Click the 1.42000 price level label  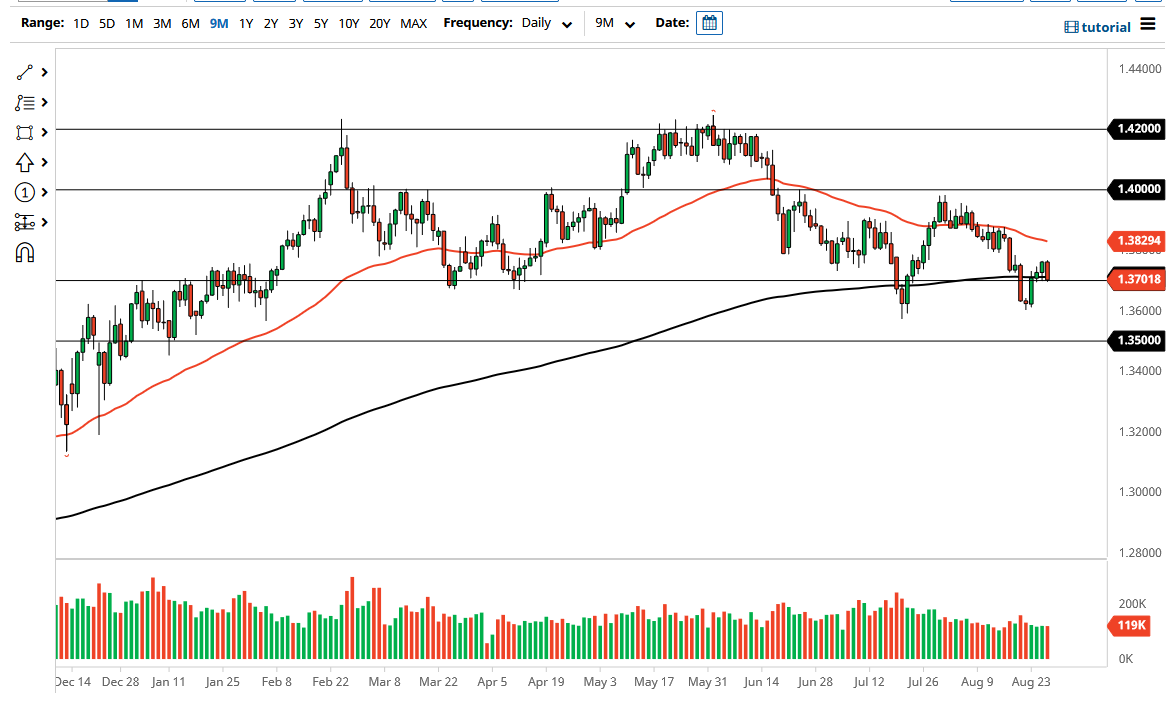coord(1137,129)
